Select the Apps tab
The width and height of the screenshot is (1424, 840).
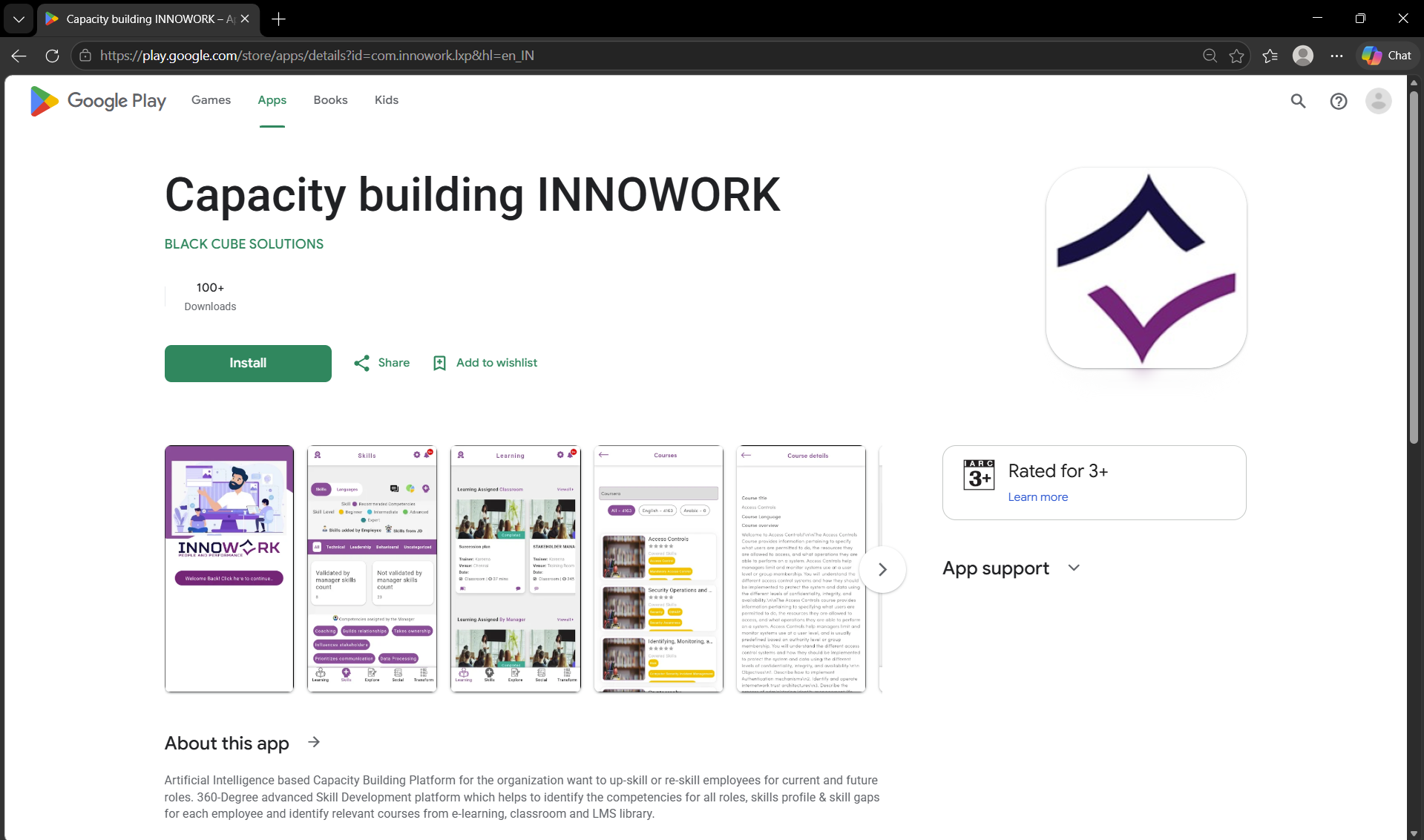click(272, 100)
